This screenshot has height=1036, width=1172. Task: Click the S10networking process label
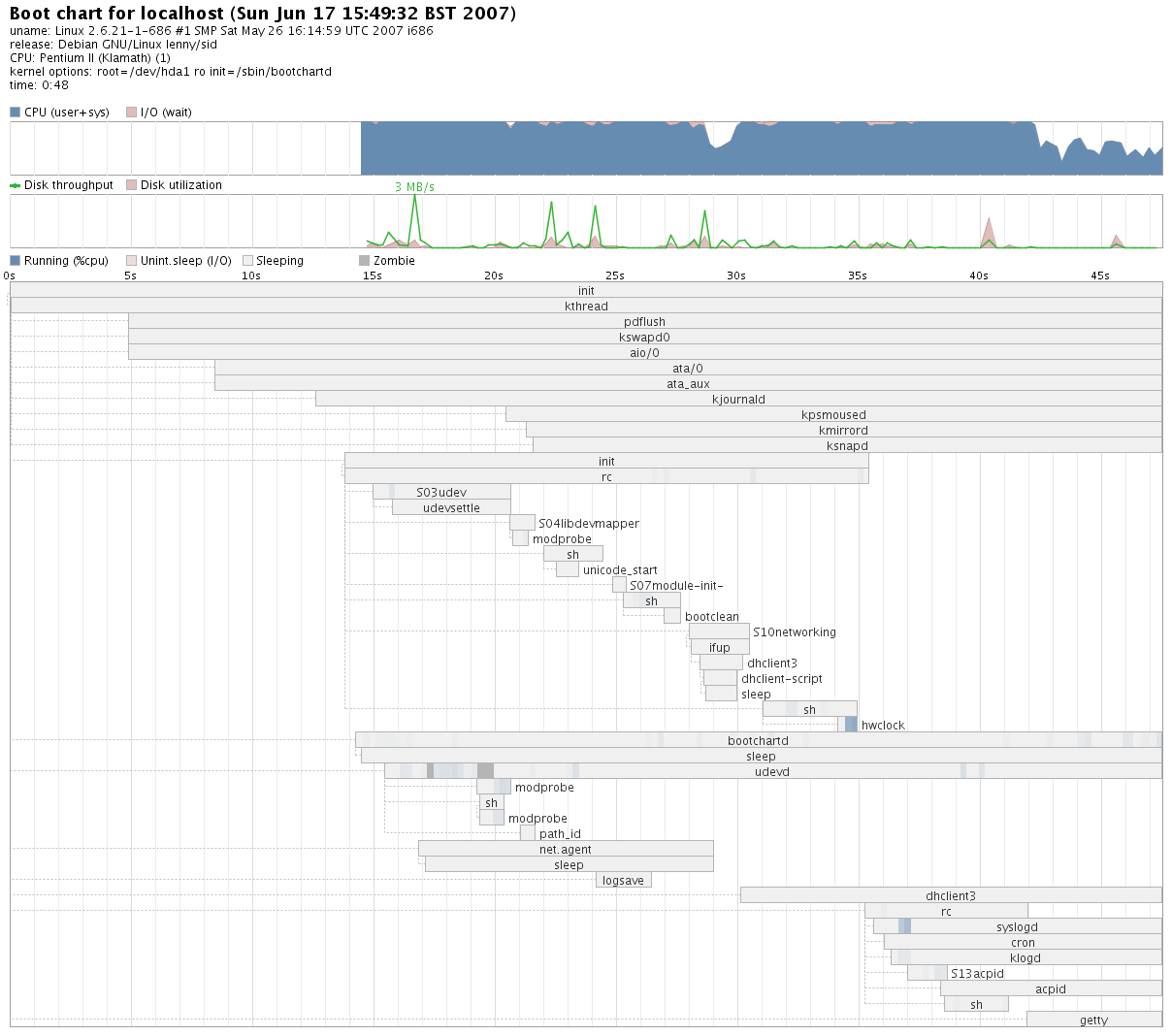point(794,632)
